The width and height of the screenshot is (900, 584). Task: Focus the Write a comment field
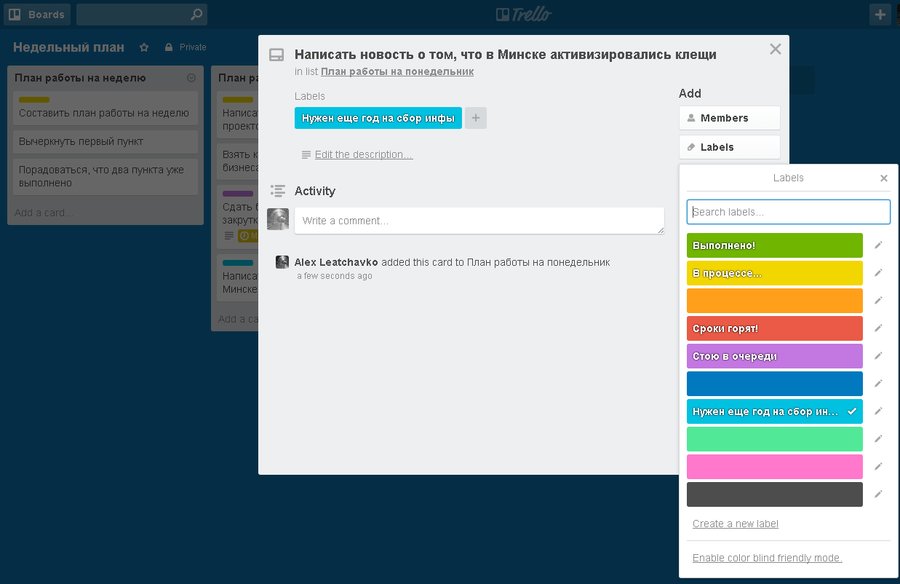(x=479, y=221)
